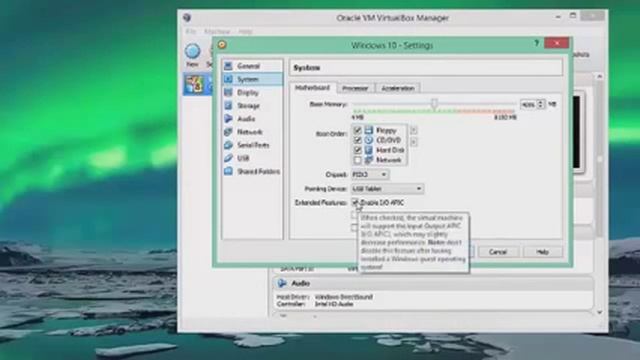Switch to the Motherboard tab

[312, 88]
